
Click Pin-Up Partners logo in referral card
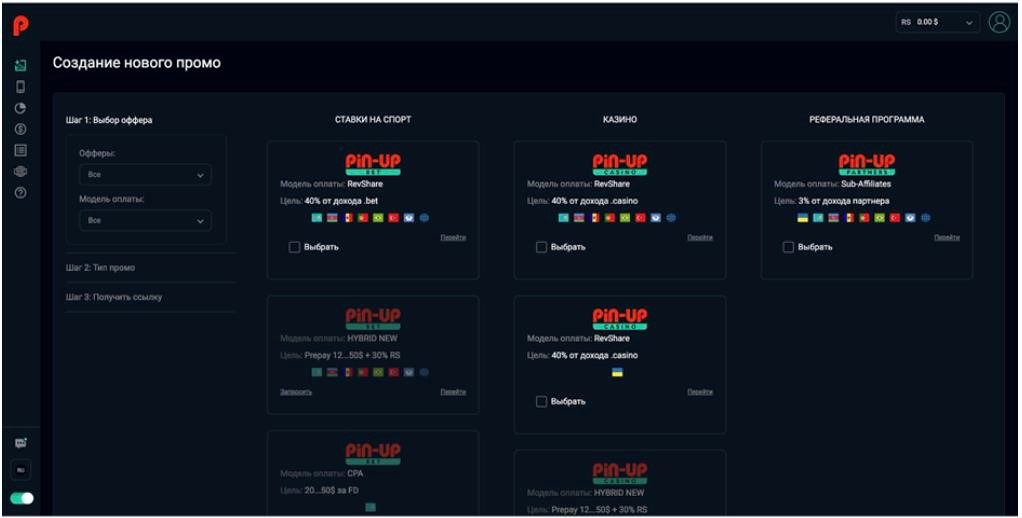coord(867,164)
